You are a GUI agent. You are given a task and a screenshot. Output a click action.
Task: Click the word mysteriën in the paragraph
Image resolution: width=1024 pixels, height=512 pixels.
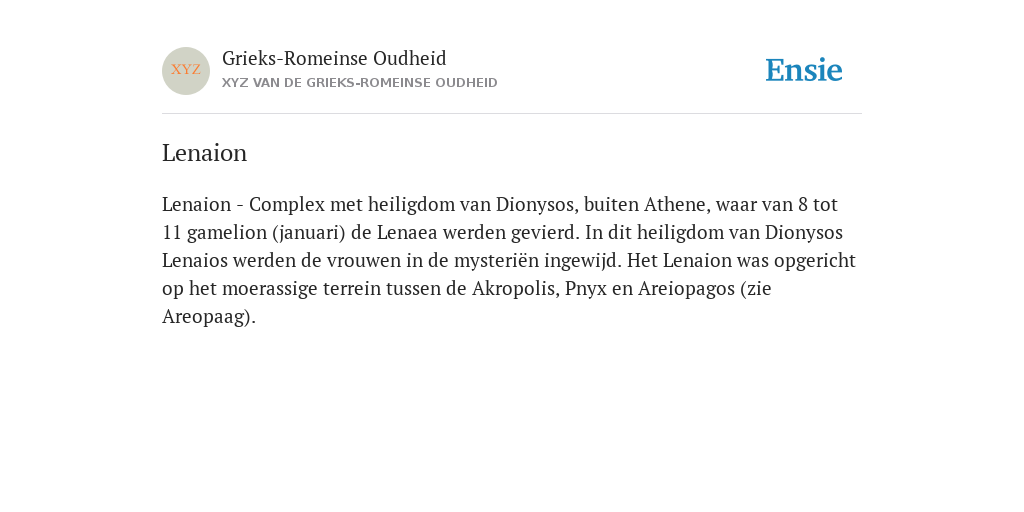pyautogui.click(x=496, y=261)
